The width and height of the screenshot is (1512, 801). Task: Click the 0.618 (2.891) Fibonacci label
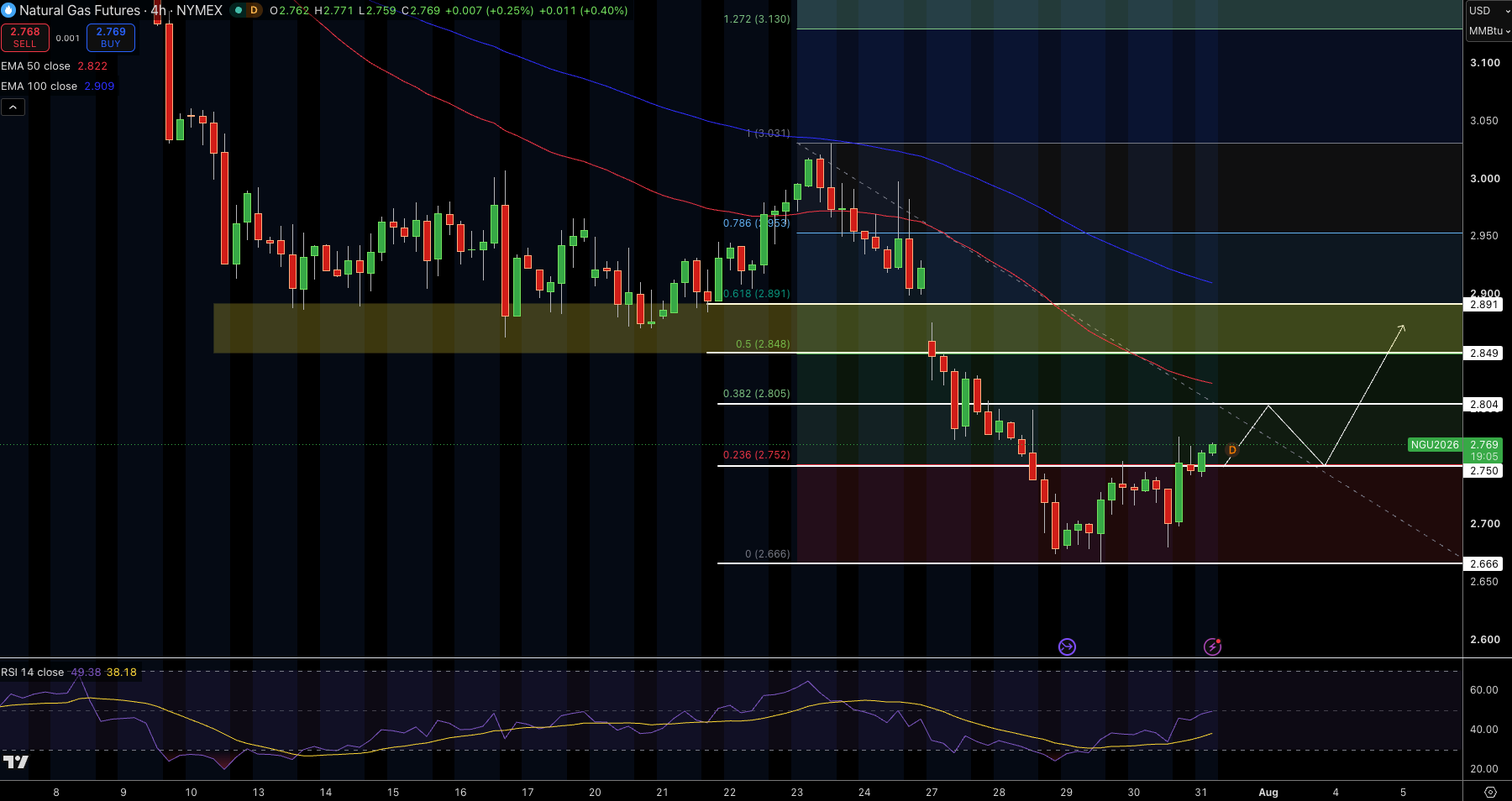click(x=757, y=294)
